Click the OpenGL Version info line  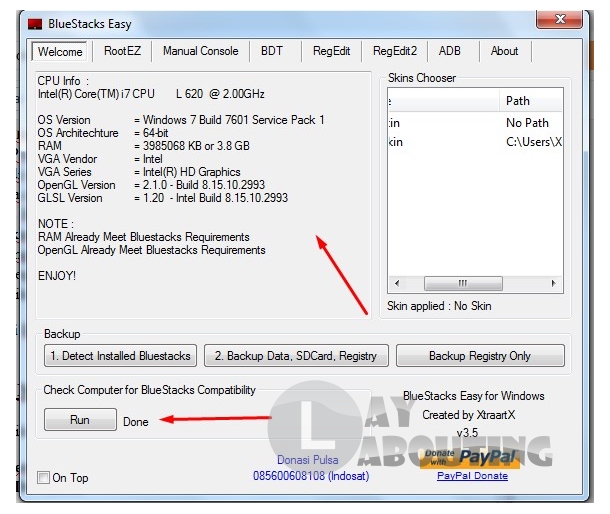point(151,185)
